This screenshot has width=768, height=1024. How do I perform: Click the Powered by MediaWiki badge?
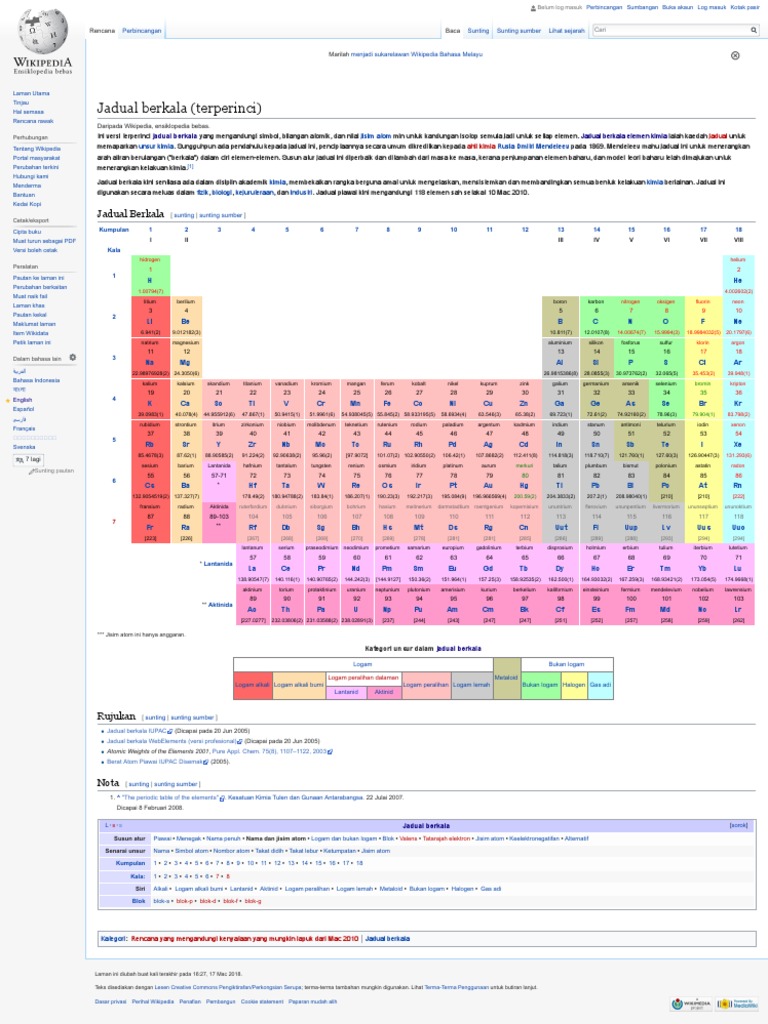coord(737,1004)
